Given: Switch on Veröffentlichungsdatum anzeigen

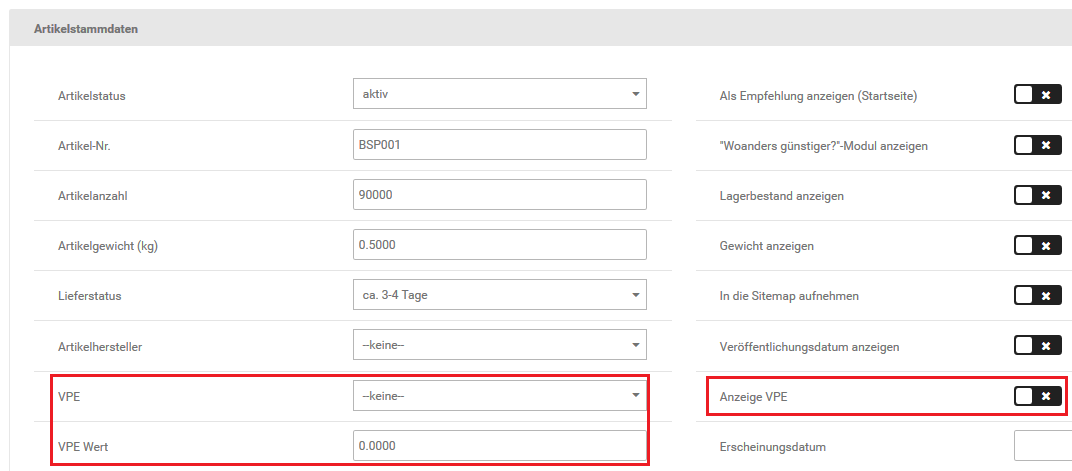Looking at the screenshot, I should click(x=1037, y=345).
